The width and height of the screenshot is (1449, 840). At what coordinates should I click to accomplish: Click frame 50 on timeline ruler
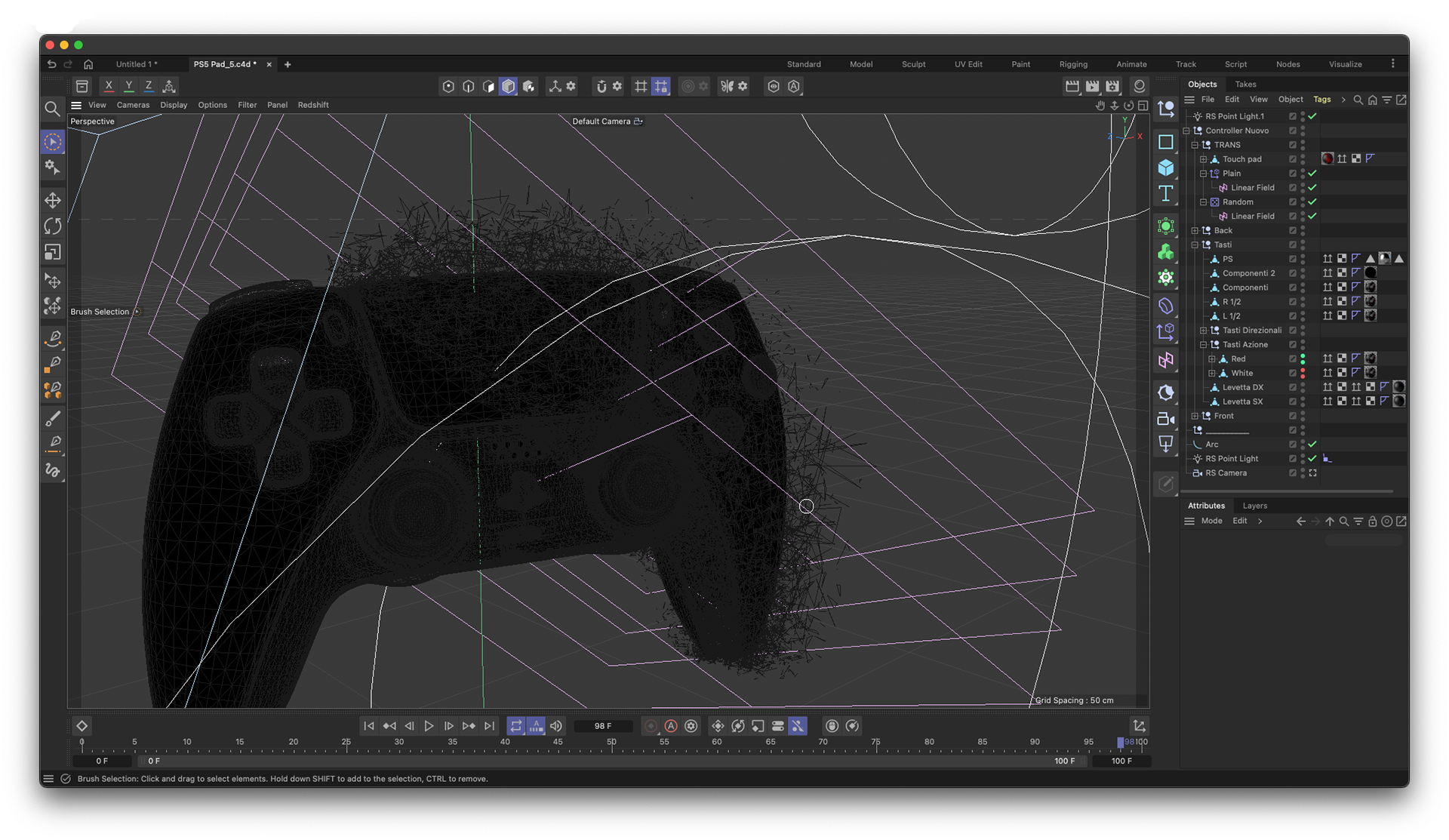[611, 743]
